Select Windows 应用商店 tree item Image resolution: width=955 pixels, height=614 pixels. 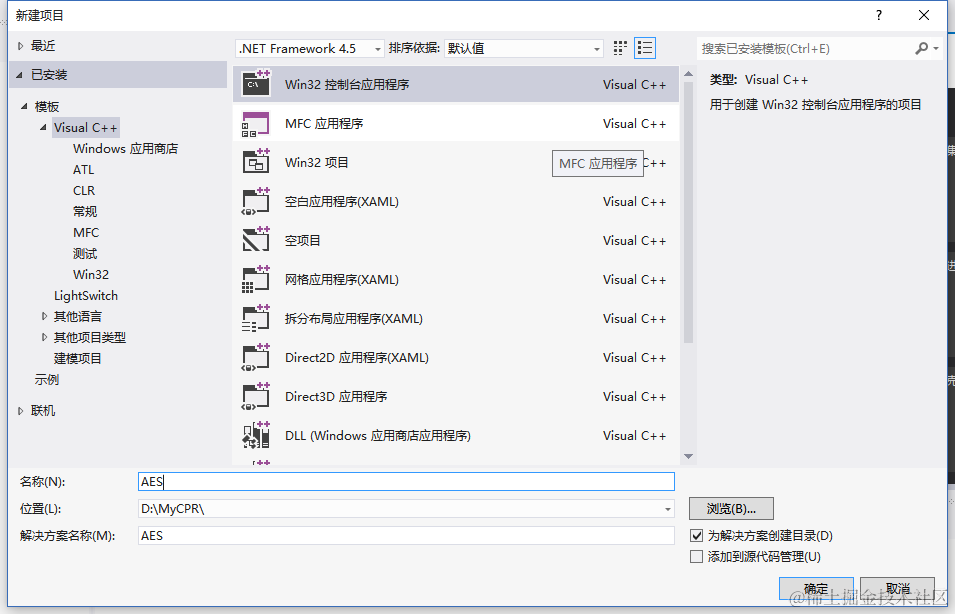pos(125,149)
